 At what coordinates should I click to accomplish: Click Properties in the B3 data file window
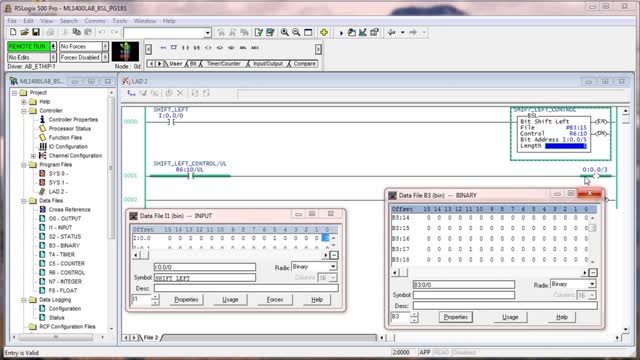[x=456, y=317]
